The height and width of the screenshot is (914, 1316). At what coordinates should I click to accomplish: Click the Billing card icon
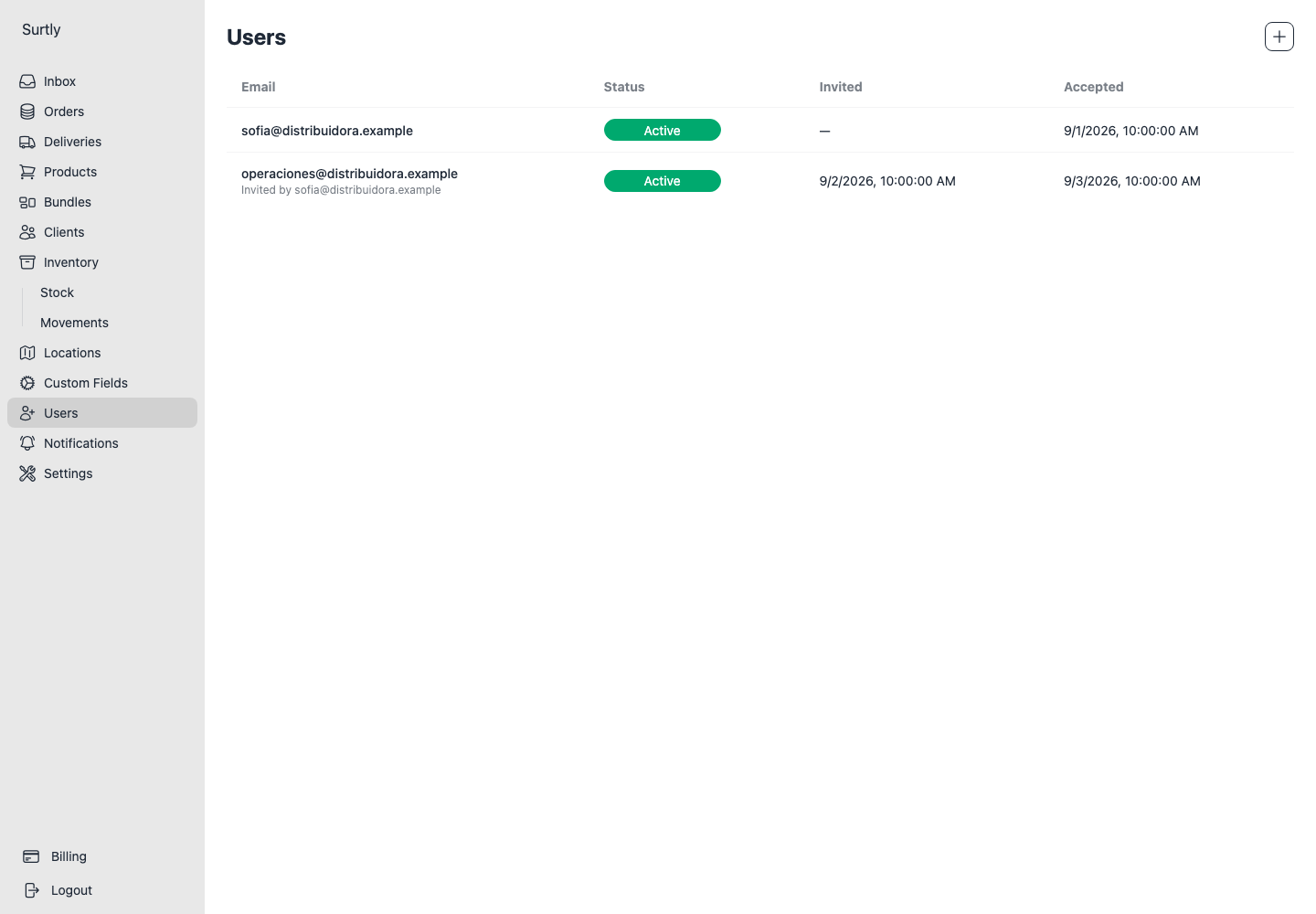31,856
